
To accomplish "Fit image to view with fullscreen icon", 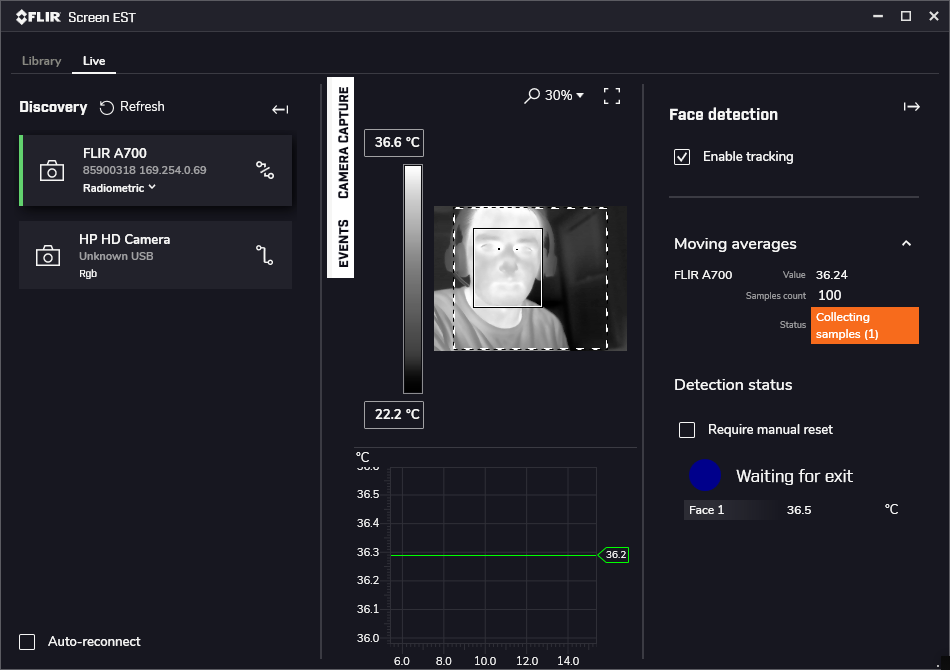I will (611, 95).
